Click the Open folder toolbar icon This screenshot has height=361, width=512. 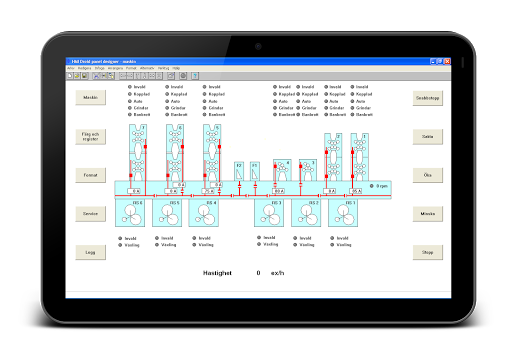77,76
